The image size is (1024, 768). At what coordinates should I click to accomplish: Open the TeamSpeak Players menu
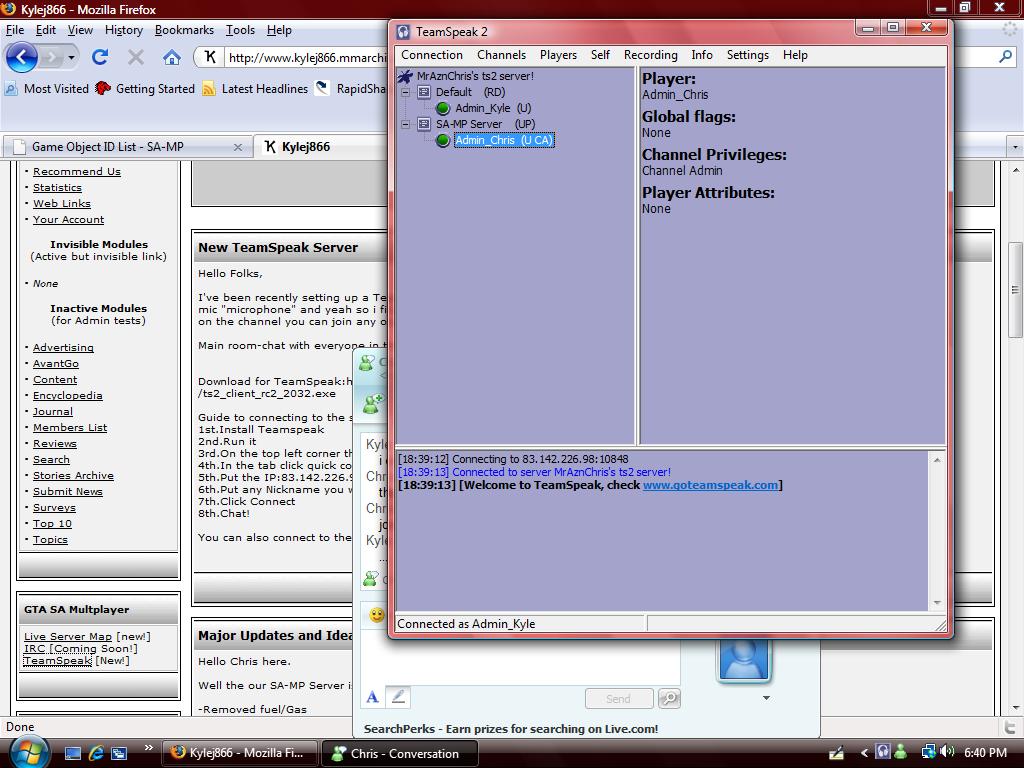(558, 55)
